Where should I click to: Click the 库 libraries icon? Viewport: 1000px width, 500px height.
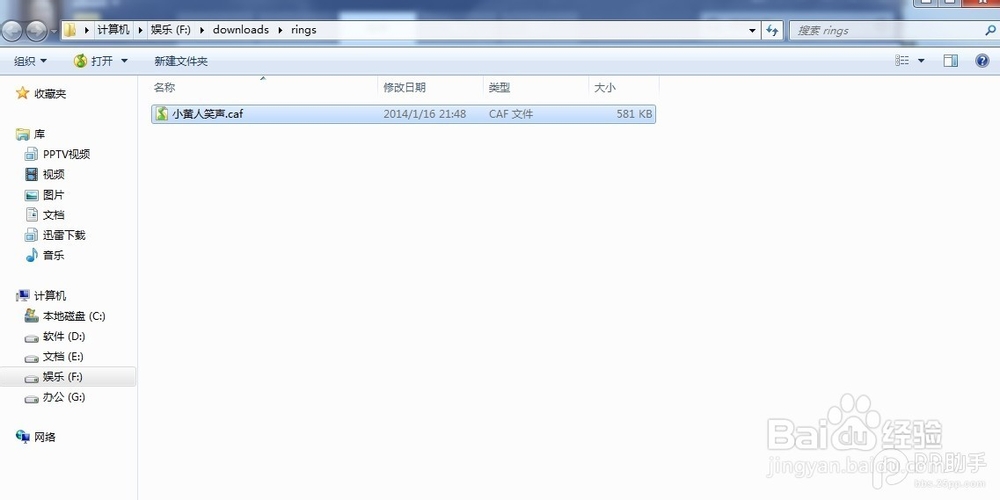pos(23,134)
